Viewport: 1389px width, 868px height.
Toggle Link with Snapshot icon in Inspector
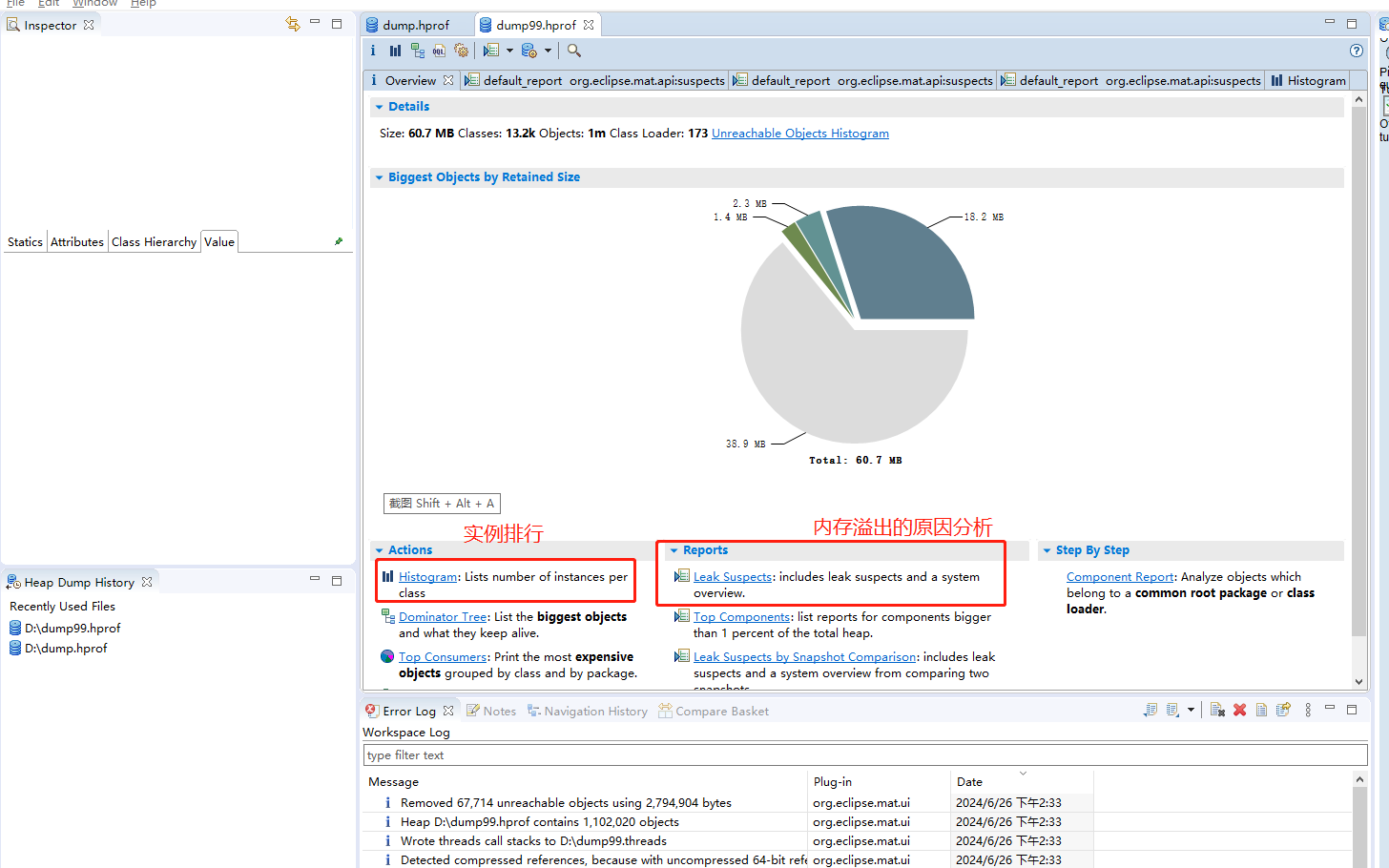tap(292, 24)
